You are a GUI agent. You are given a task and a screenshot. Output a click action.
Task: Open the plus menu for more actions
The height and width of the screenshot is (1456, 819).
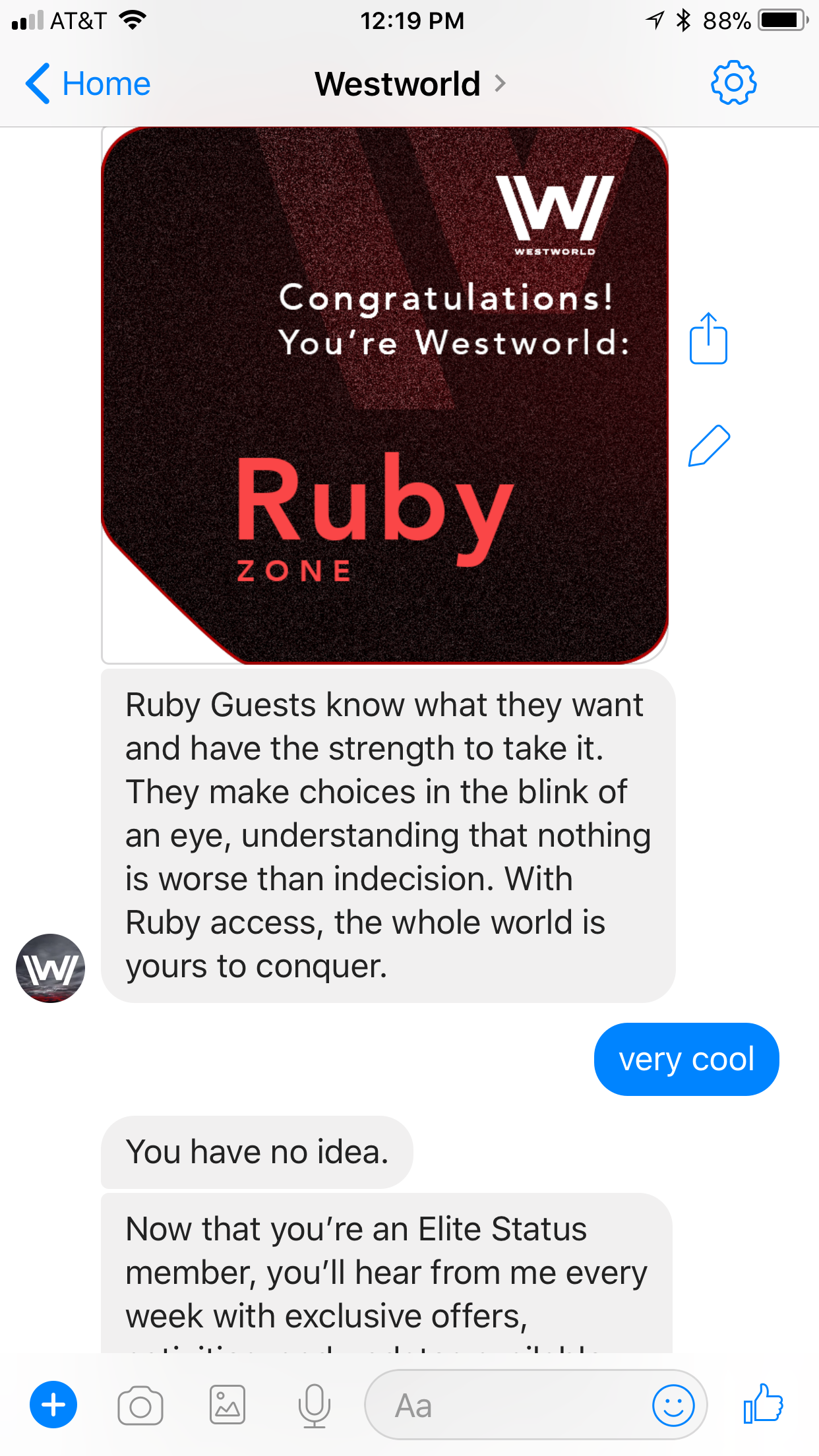[53, 1405]
